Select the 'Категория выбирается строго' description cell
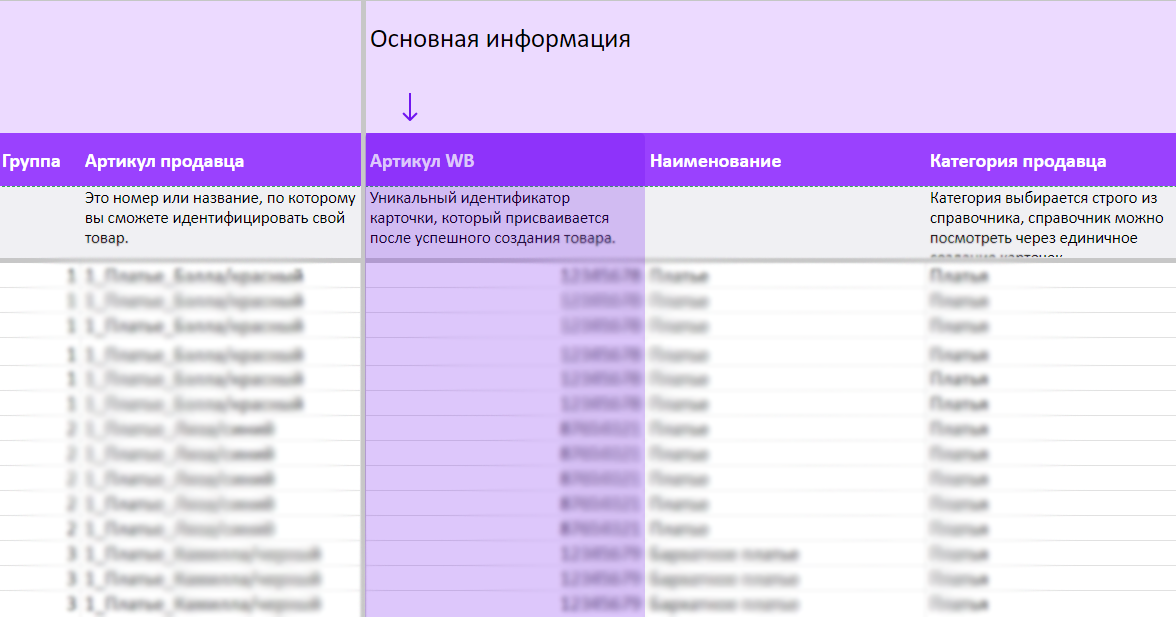The height and width of the screenshot is (617, 1176). click(x=1045, y=222)
